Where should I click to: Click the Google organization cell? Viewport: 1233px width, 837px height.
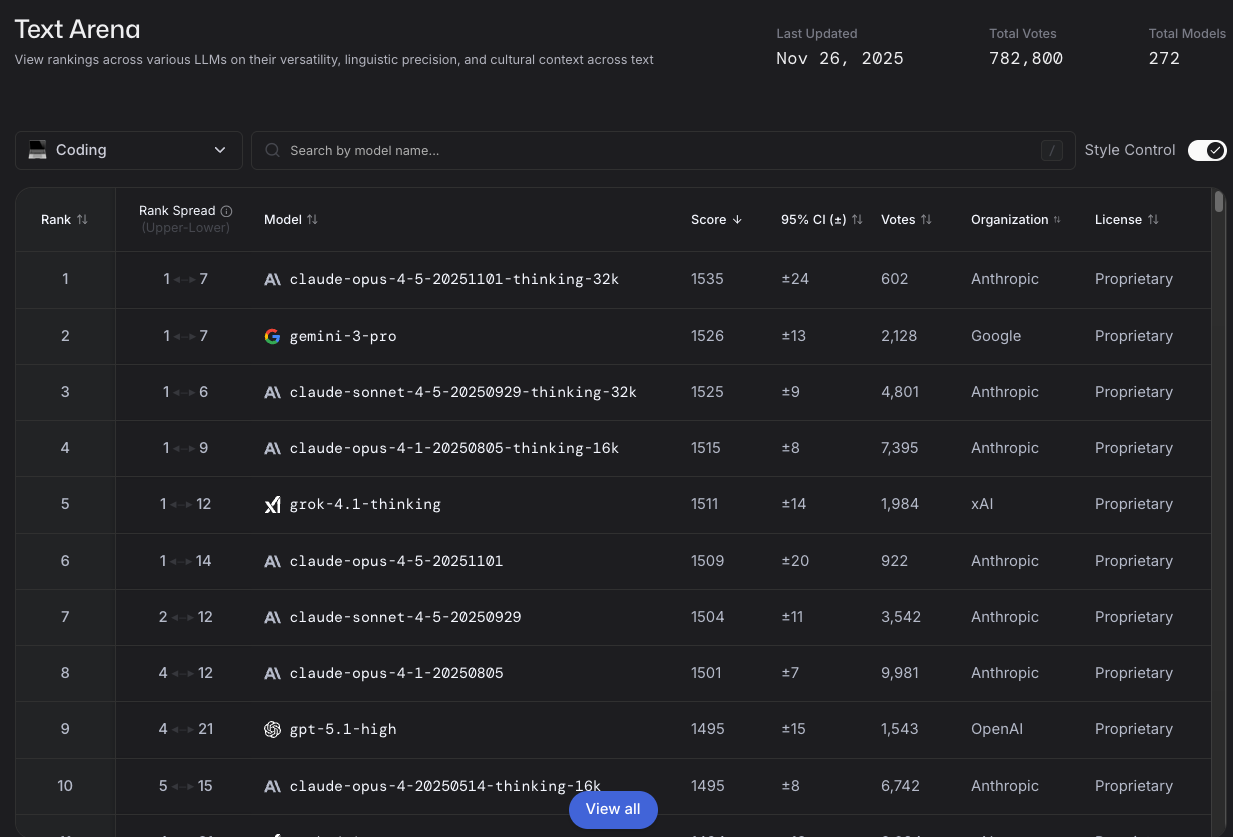click(x=996, y=336)
